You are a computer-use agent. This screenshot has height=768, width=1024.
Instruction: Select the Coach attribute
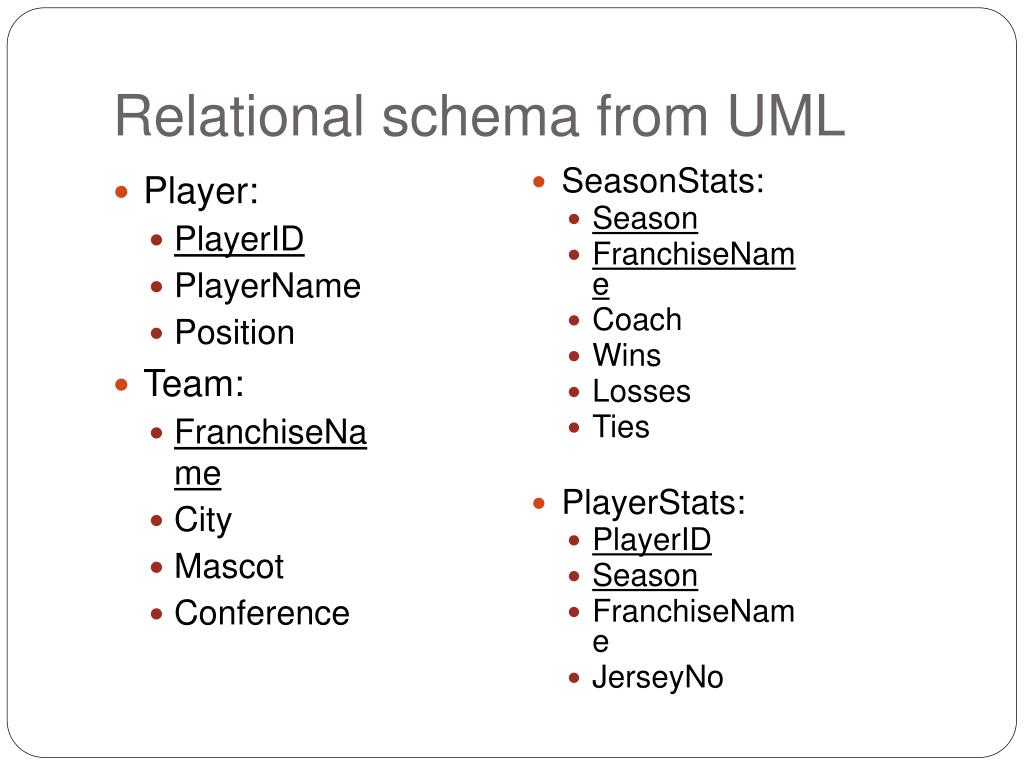(x=637, y=320)
